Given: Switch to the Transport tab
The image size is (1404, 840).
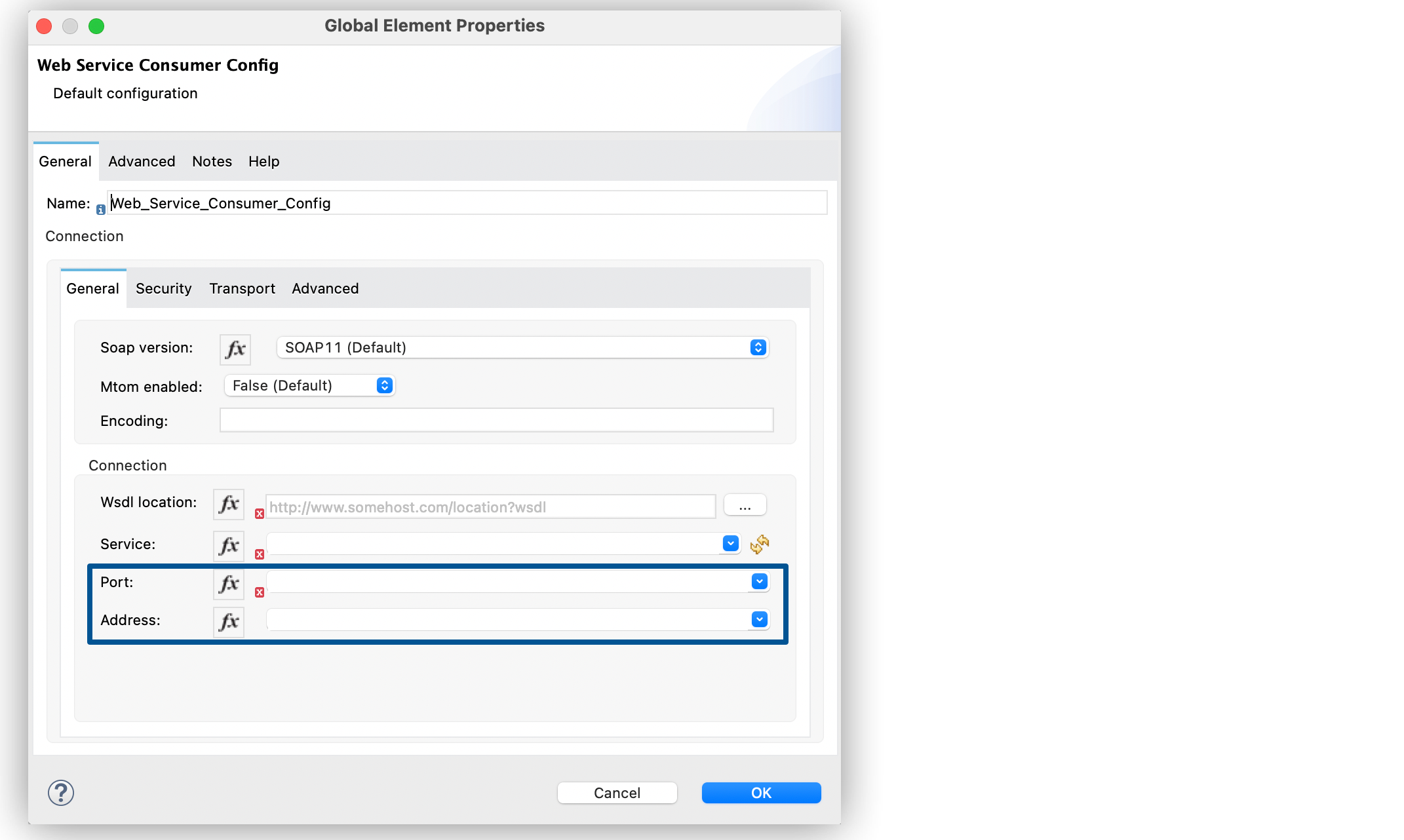Looking at the screenshot, I should tap(242, 288).
